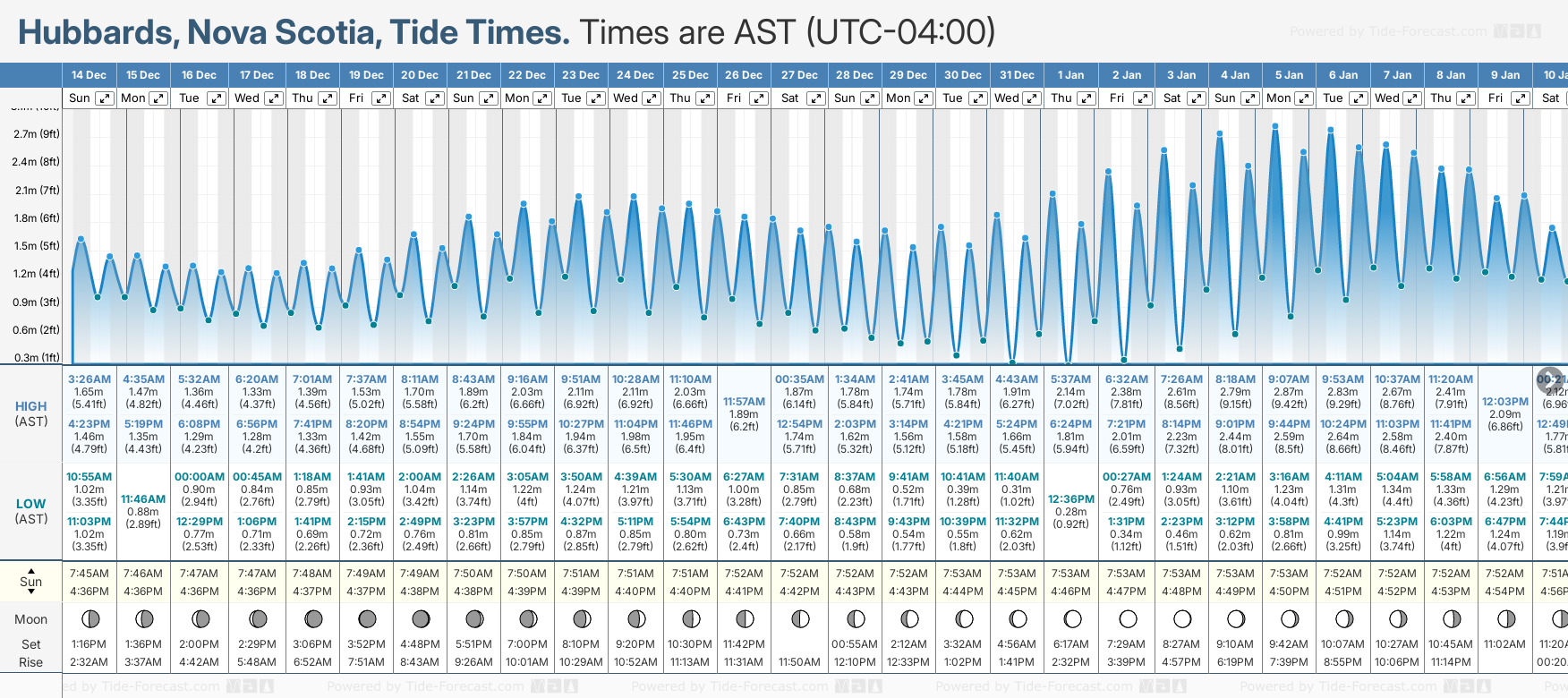The height and width of the screenshot is (698, 1568).
Task: Click the LOW (AST) row label
Action: [31, 511]
